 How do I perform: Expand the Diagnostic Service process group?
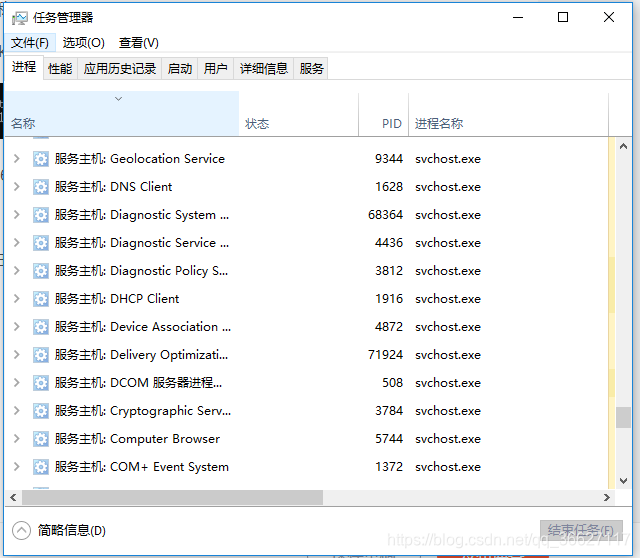[x=16, y=243]
